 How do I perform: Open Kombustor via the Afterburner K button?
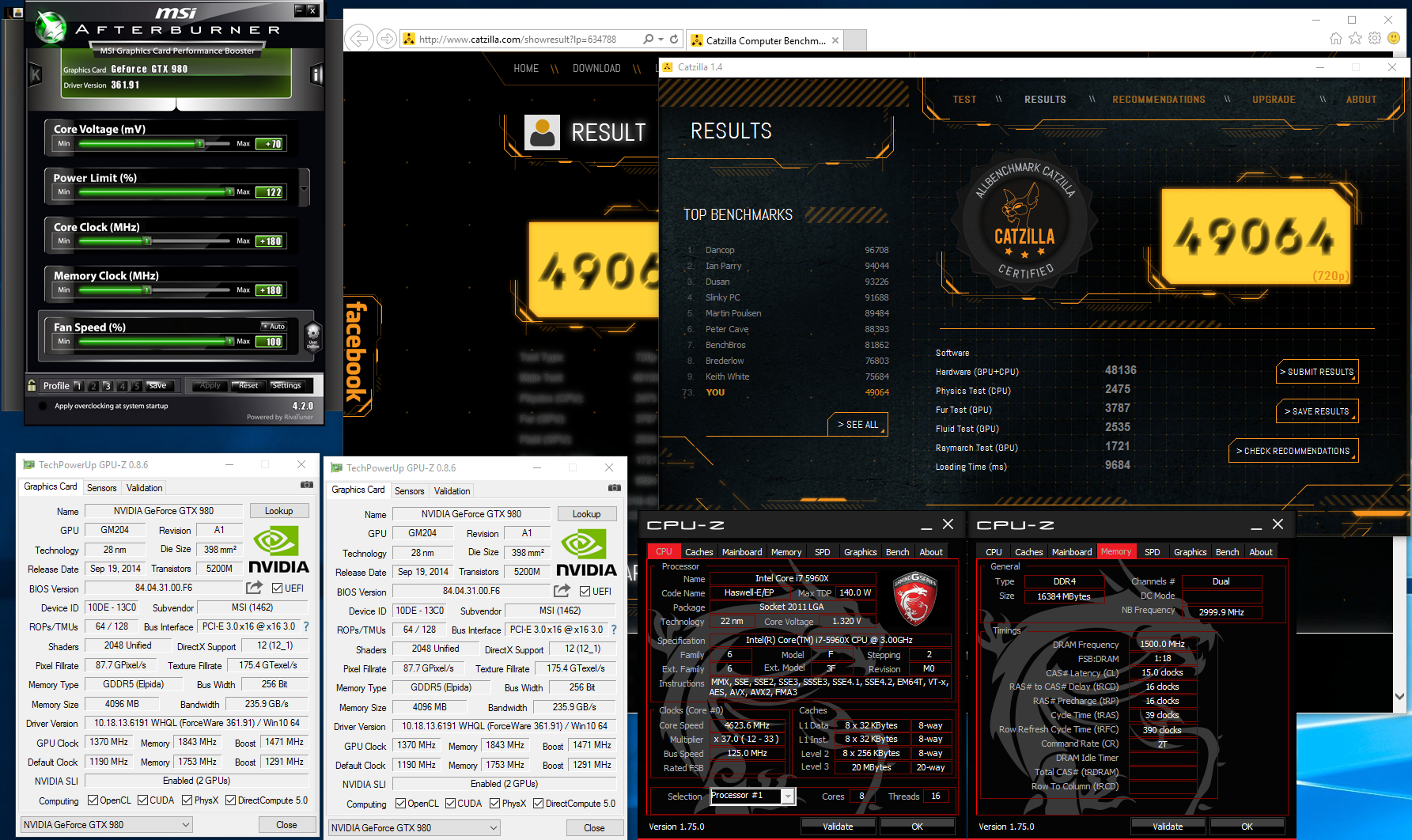click(x=36, y=75)
